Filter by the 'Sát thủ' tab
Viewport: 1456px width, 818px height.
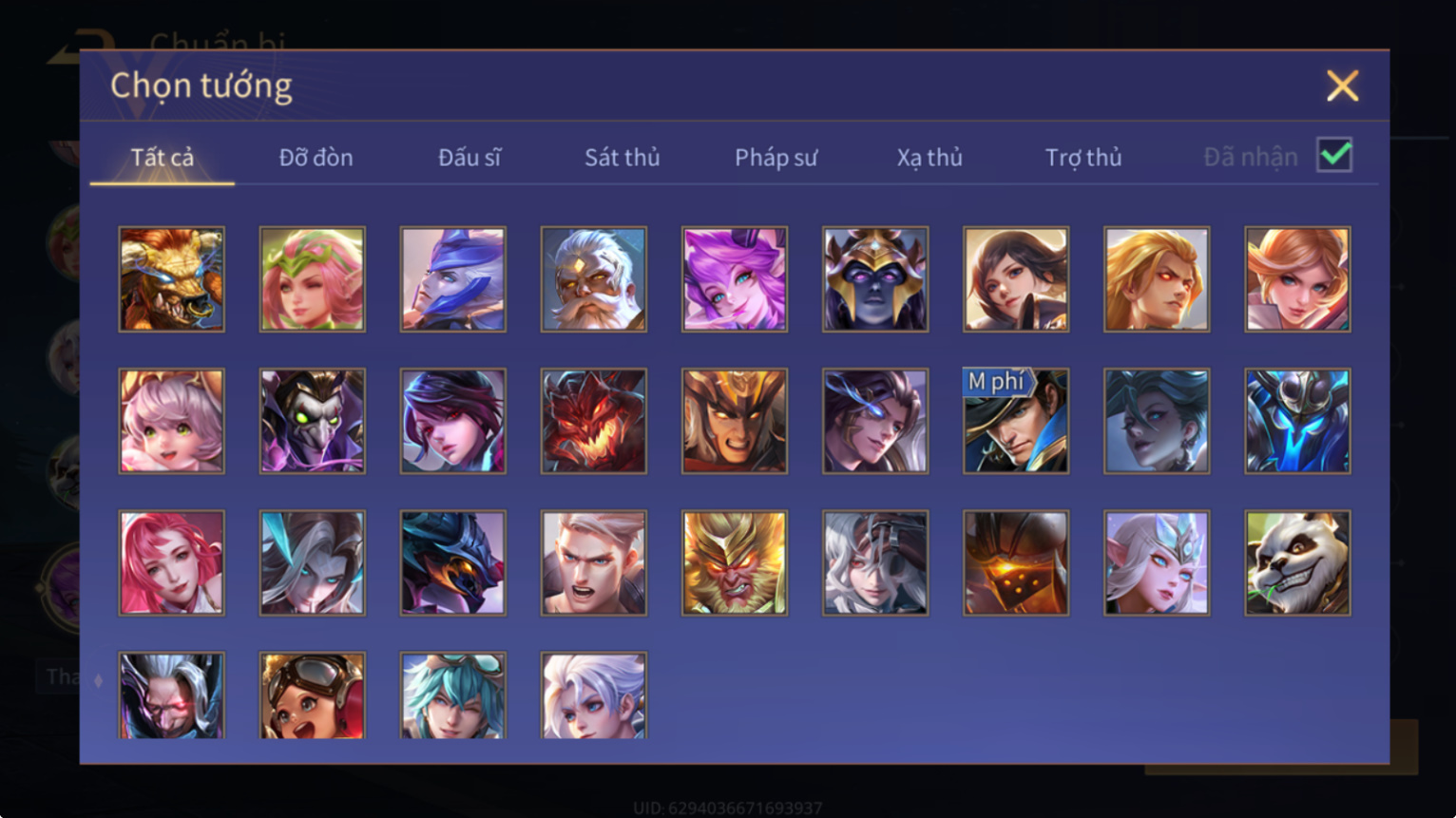(x=622, y=158)
